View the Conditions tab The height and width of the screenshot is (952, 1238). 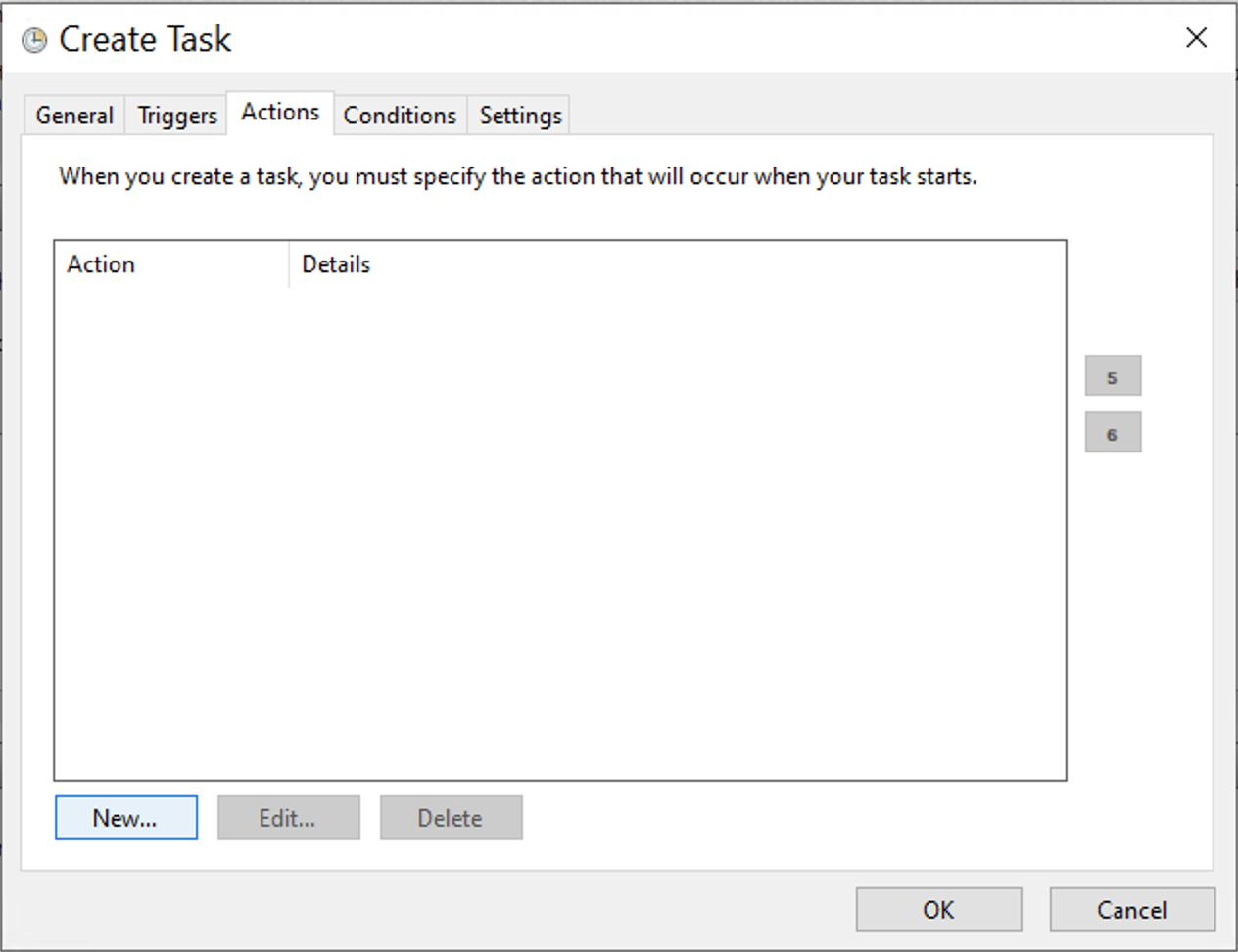[400, 115]
